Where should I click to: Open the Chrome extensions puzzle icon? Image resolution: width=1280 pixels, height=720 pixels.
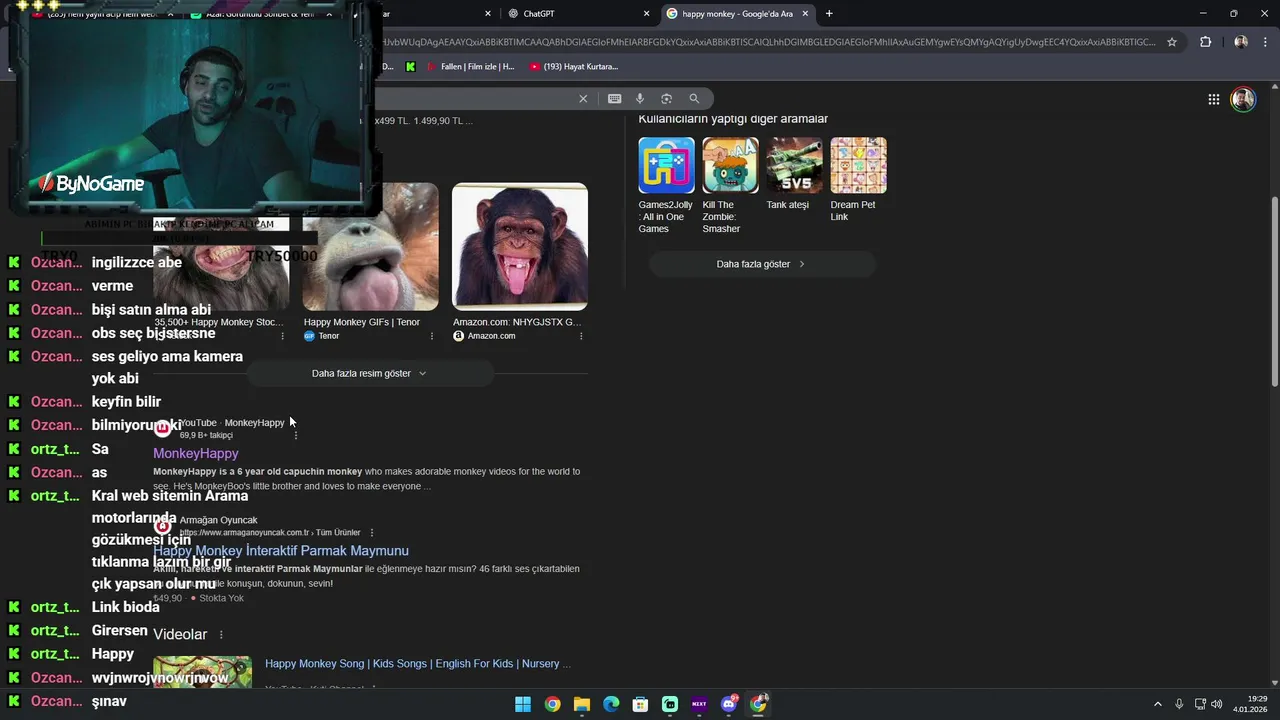click(x=1205, y=42)
